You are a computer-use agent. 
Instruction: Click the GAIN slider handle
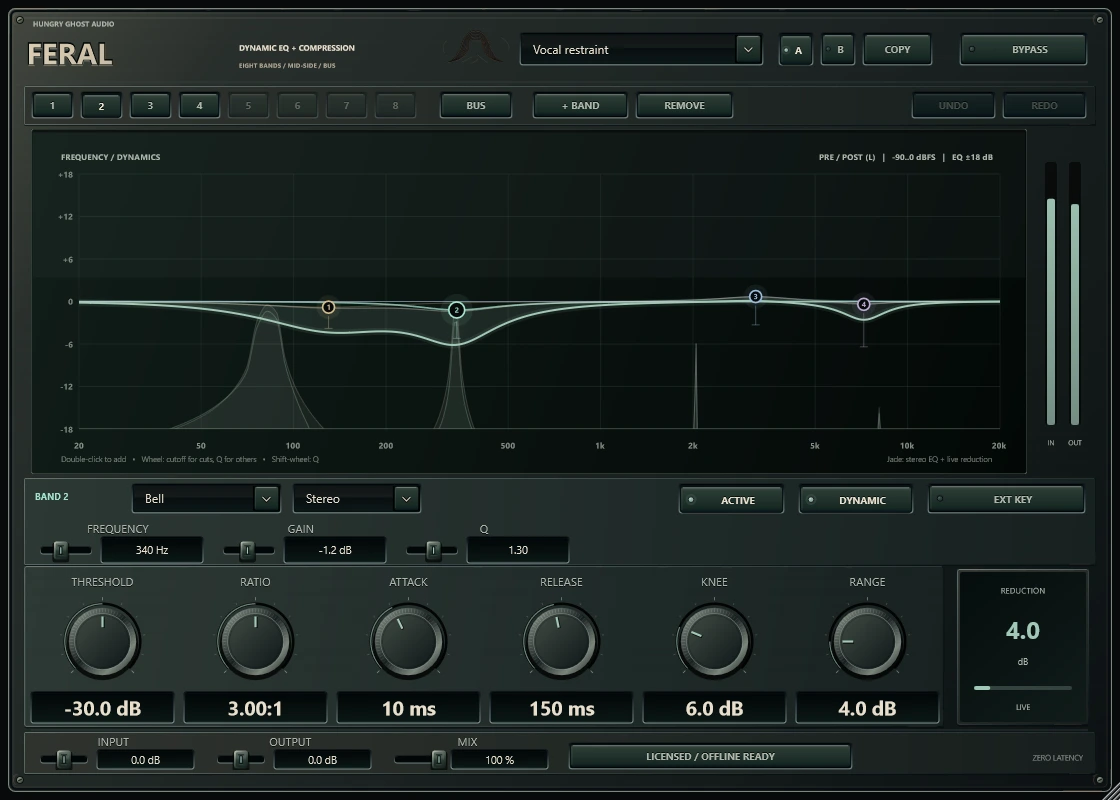point(247,550)
